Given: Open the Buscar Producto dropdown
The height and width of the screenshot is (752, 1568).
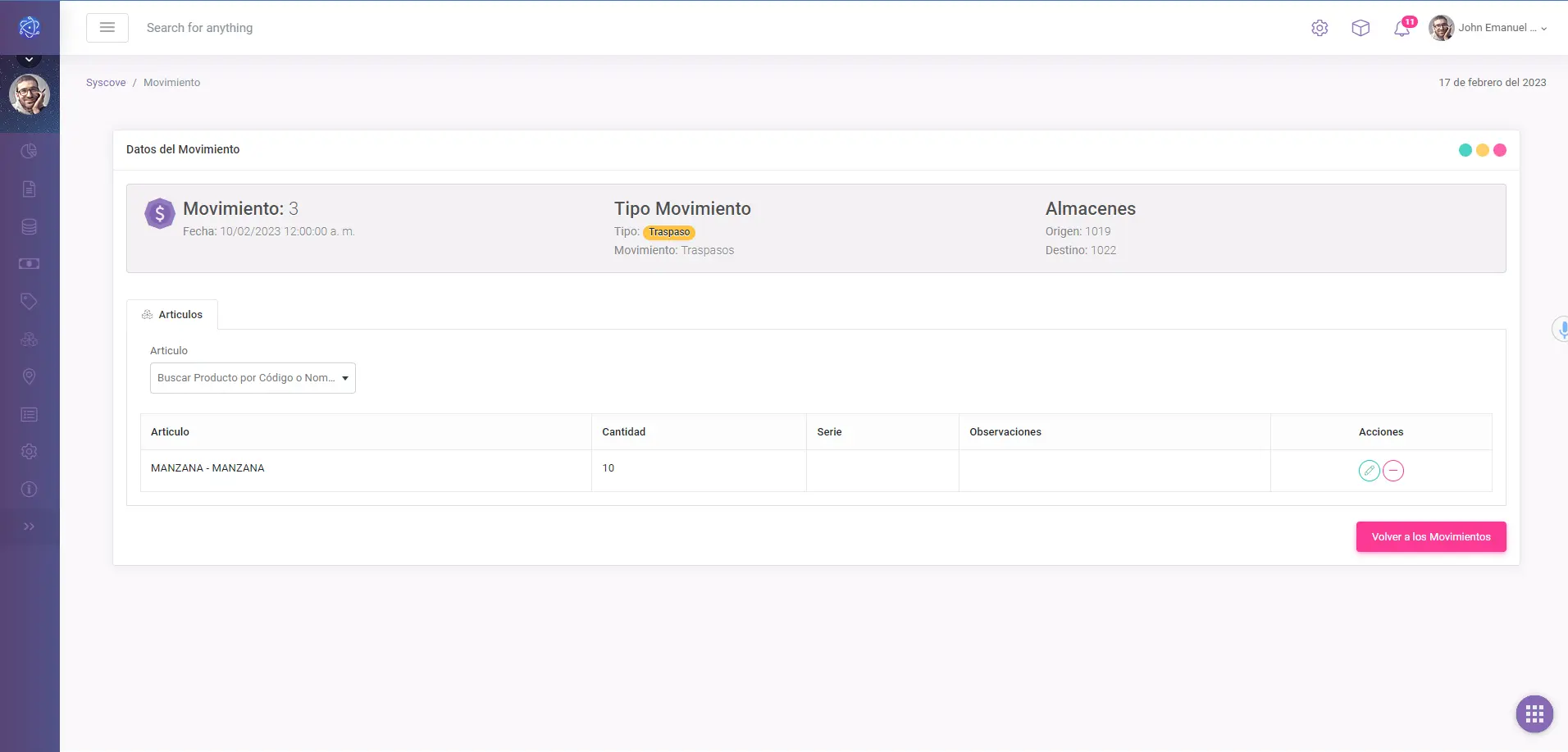Looking at the screenshot, I should (x=253, y=378).
